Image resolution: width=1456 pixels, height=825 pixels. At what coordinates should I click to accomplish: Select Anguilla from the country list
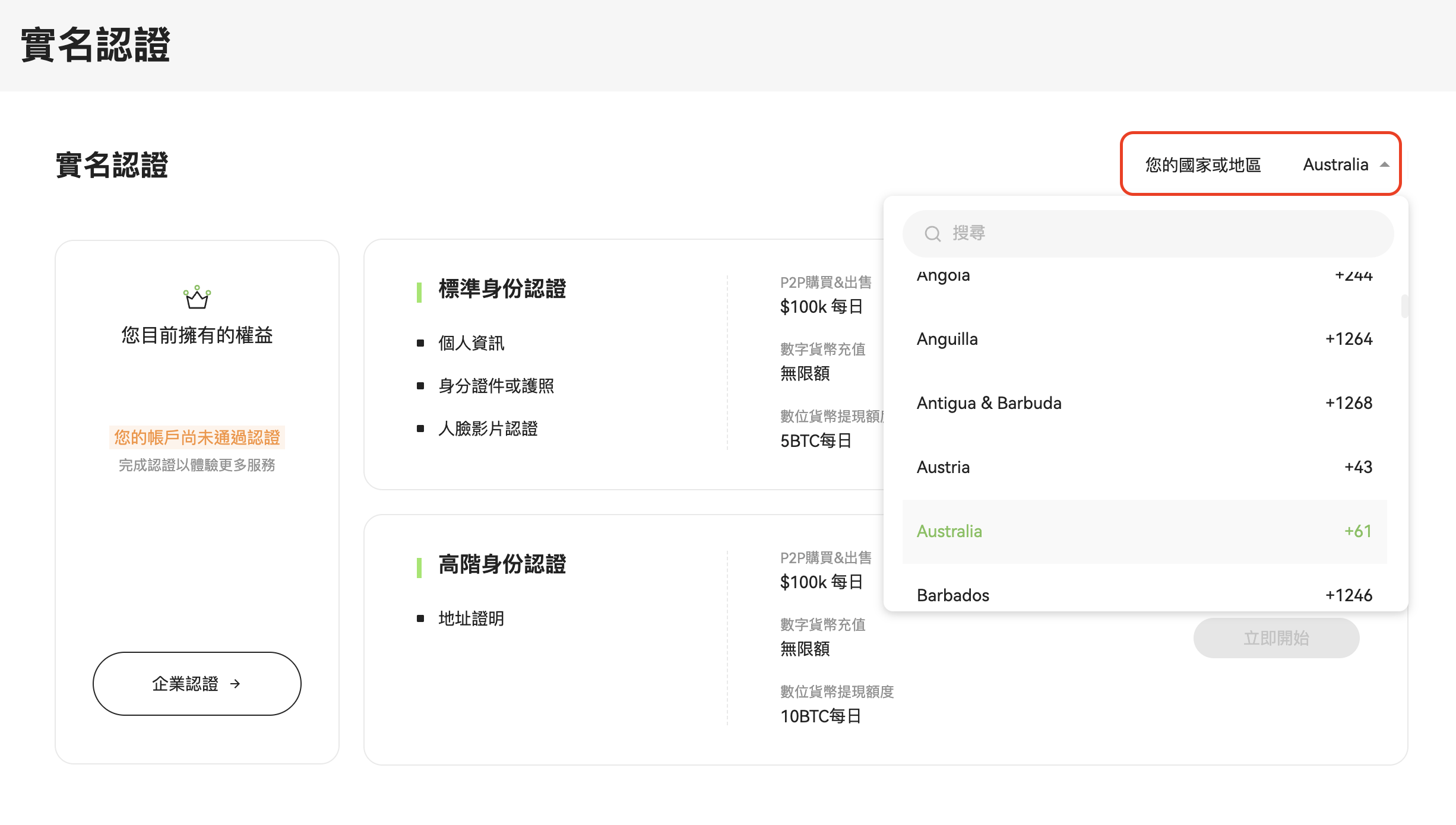(1144, 339)
